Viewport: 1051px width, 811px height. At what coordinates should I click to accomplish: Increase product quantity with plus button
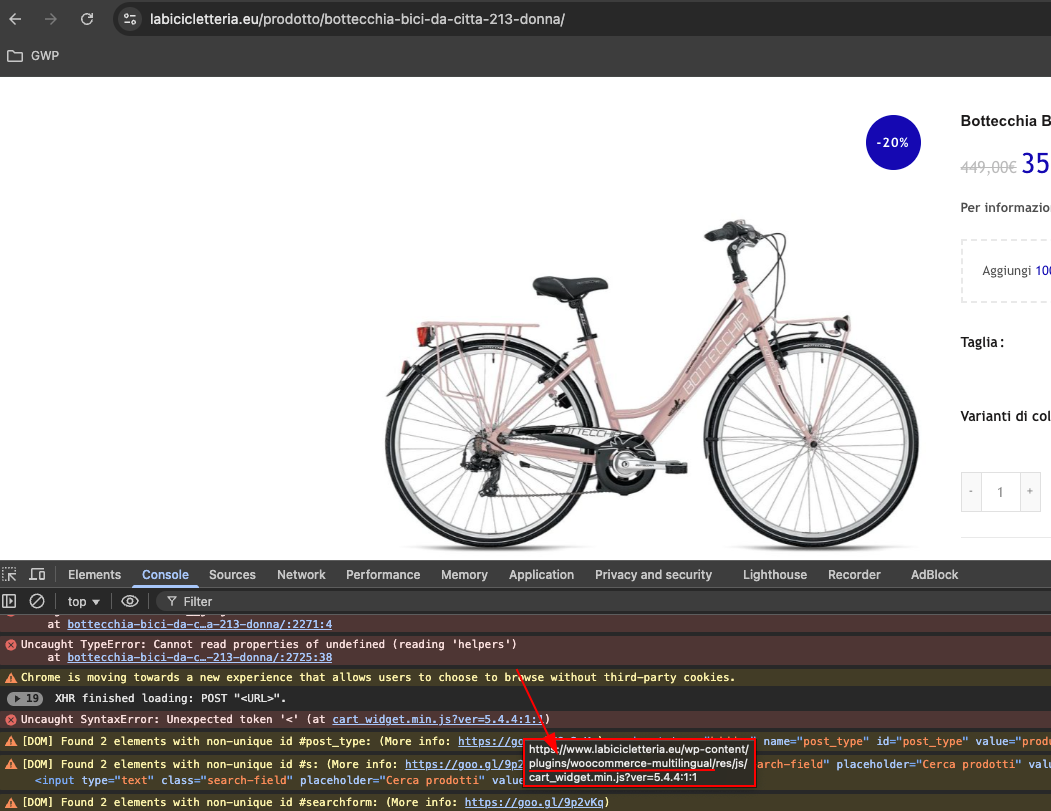click(x=1030, y=492)
